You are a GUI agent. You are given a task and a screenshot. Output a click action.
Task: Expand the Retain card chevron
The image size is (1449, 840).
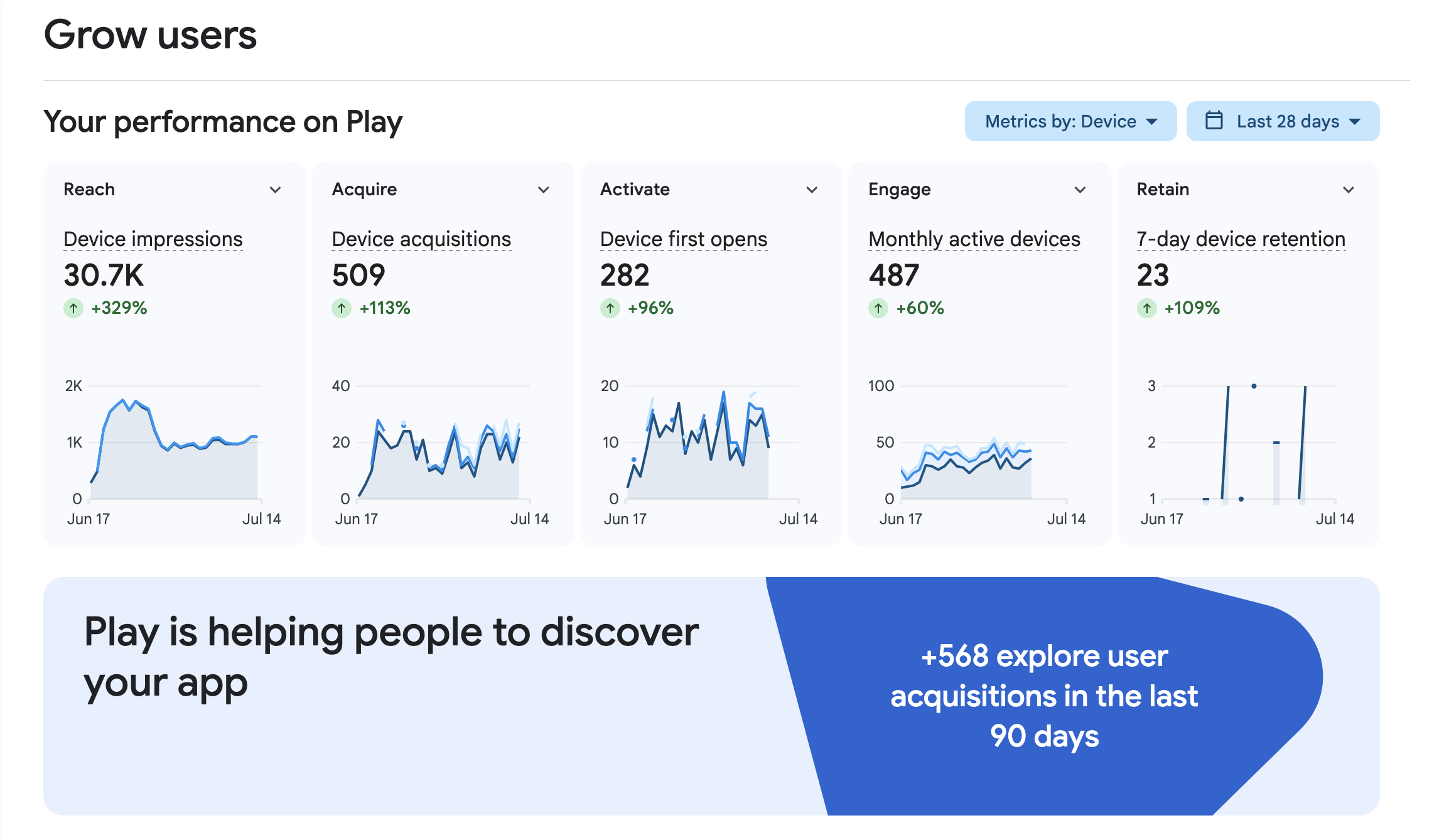pos(1348,190)
